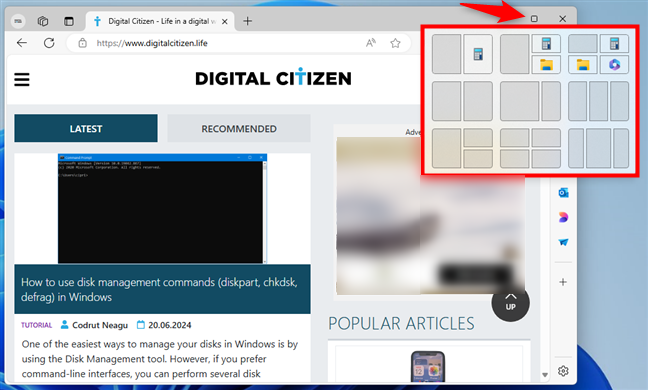Open Outlook in Edge sidebar
Image resolution: width=648 pixels, height=390 pixels.
563,193
